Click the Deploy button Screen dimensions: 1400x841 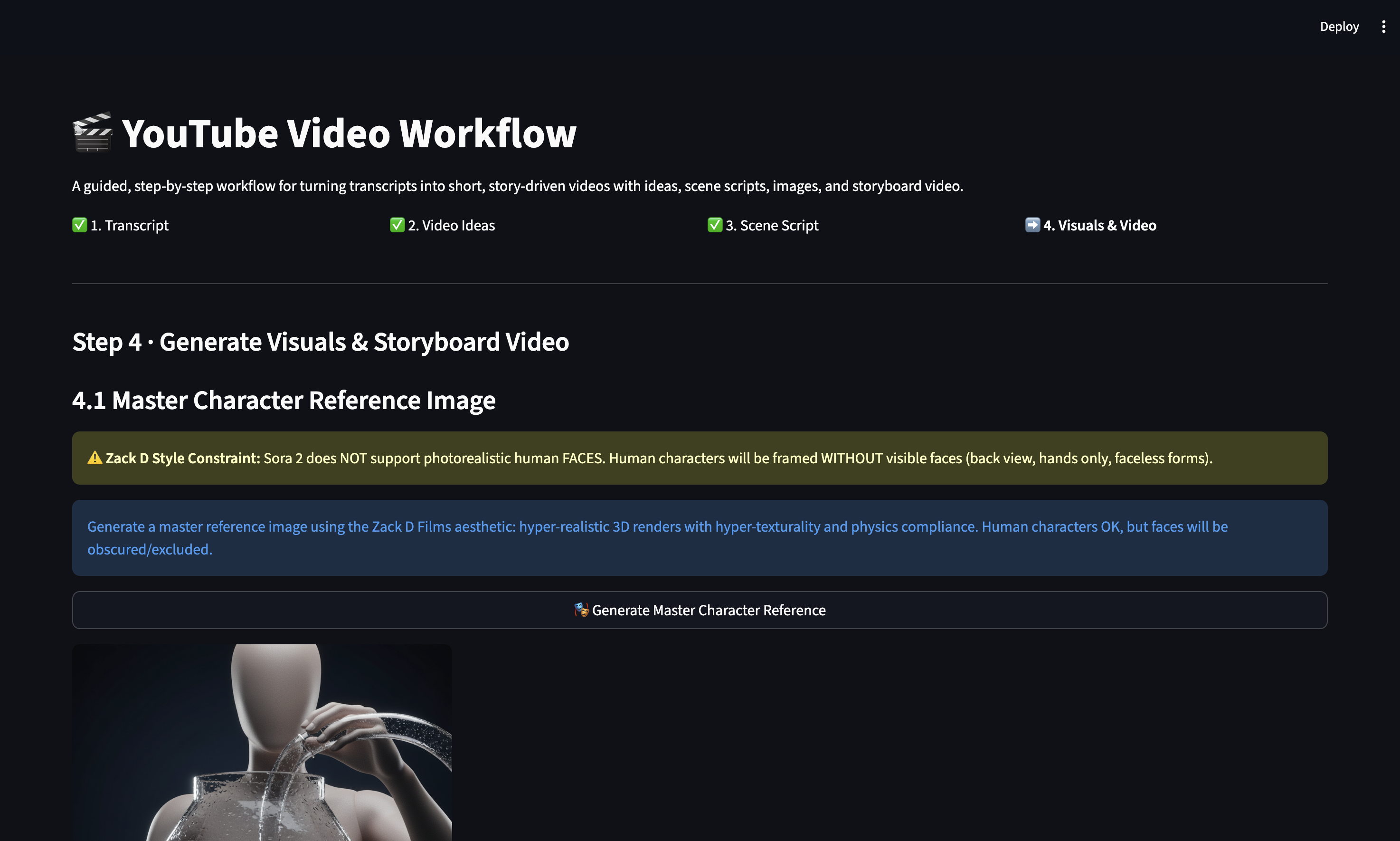[1339, 27]
